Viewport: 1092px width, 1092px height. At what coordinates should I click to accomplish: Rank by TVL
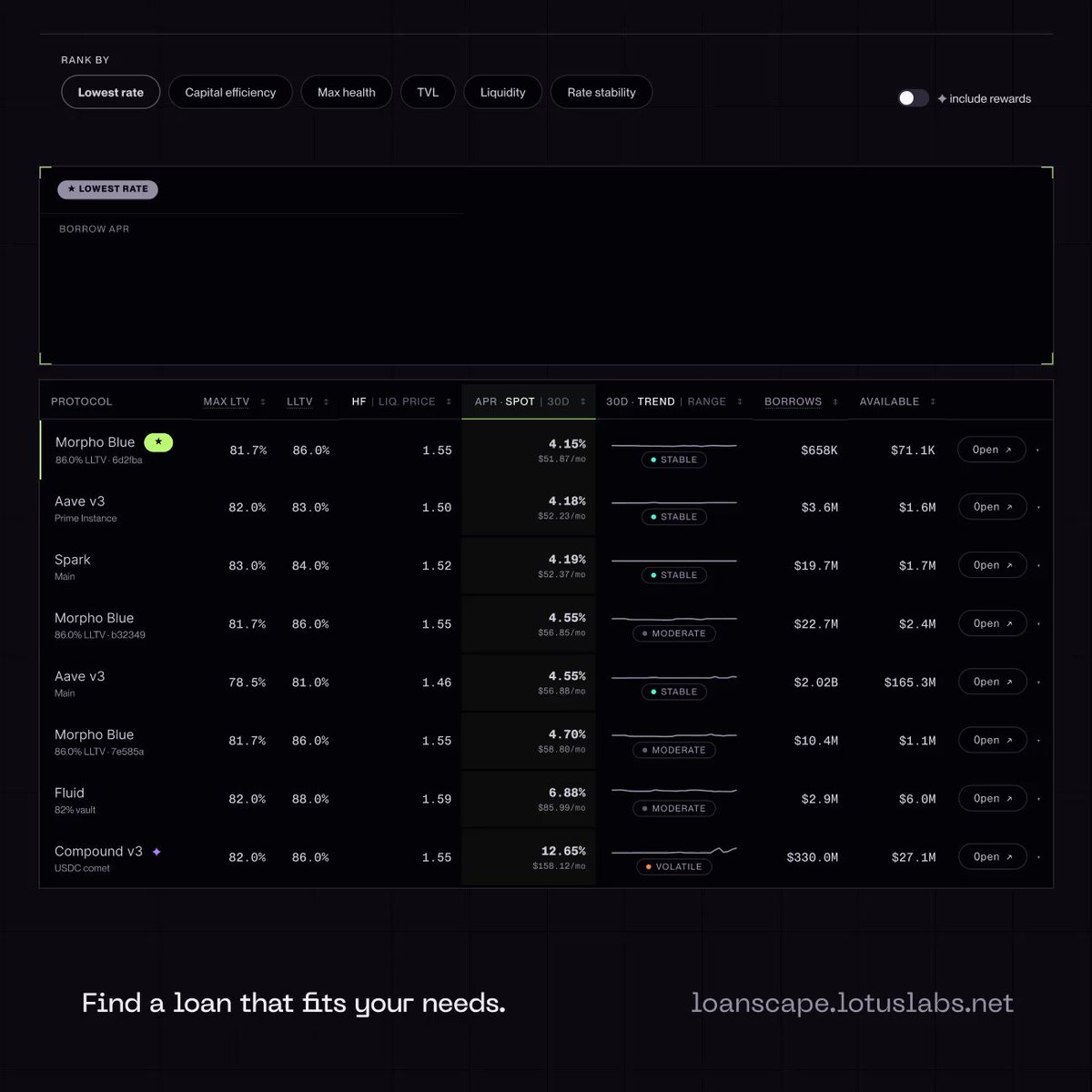(x=428, y=92)
